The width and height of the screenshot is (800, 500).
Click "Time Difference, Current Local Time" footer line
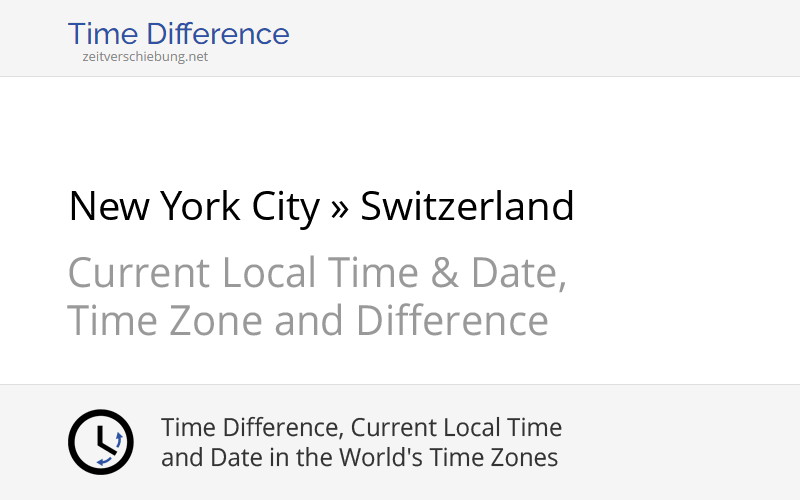coord(361,428)
